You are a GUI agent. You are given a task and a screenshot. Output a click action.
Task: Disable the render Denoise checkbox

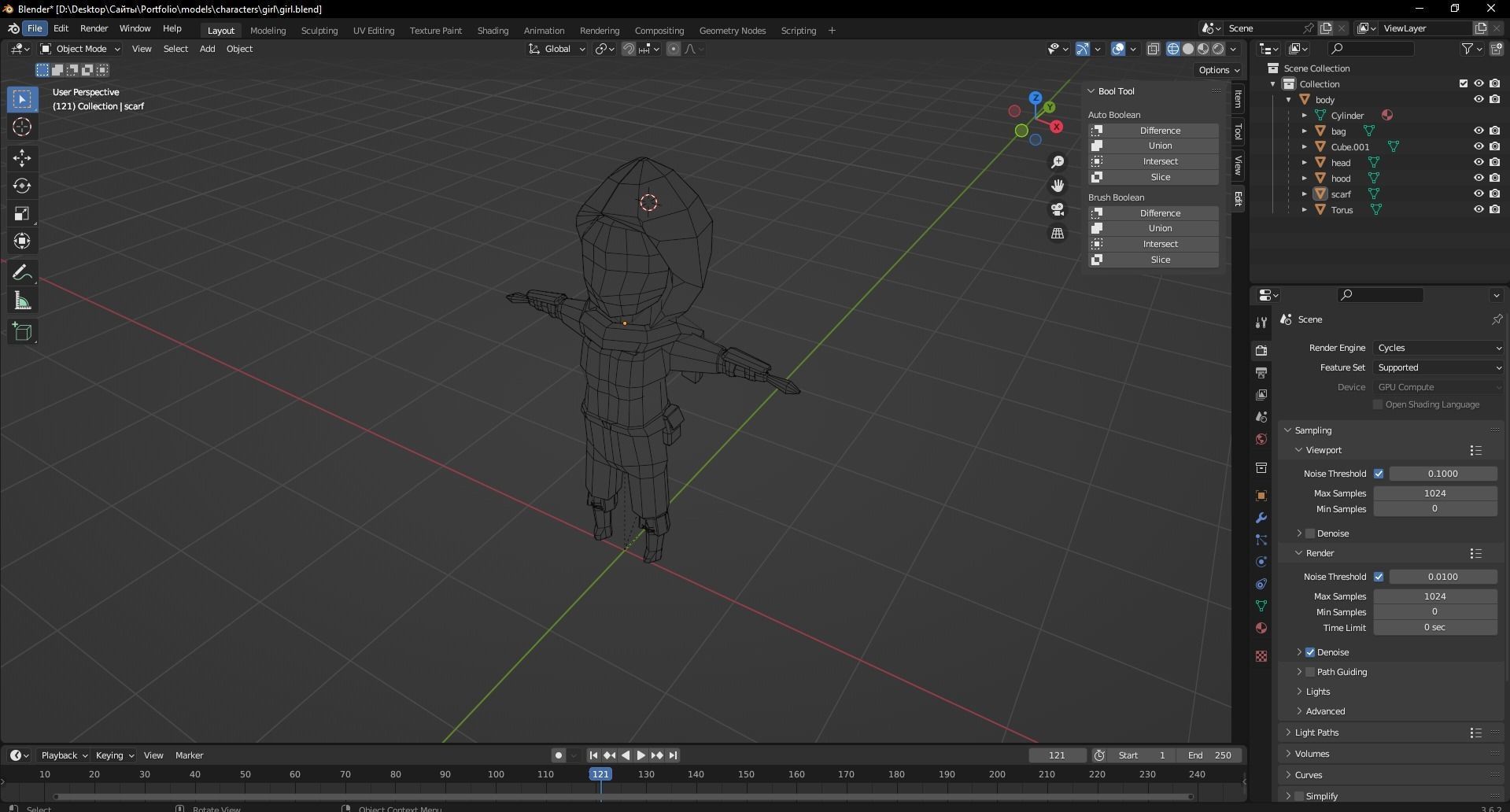(x=1310, y=652)
